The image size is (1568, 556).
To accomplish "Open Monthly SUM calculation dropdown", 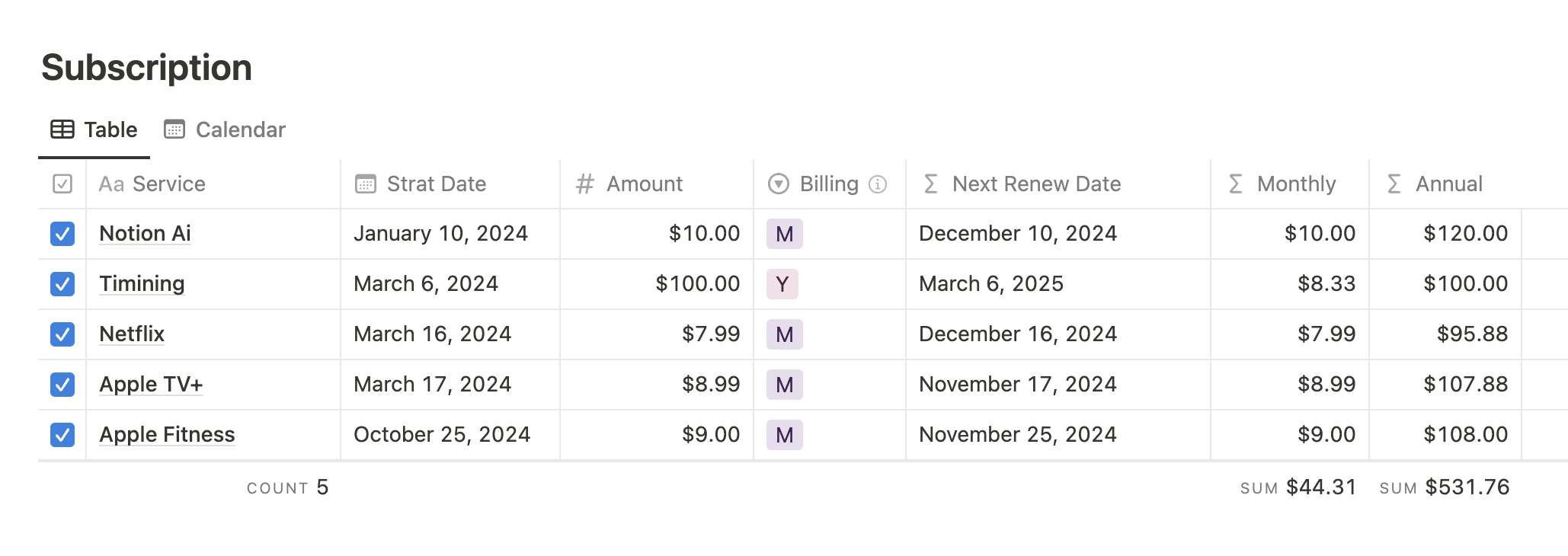I will click(x=1298, y=487).
